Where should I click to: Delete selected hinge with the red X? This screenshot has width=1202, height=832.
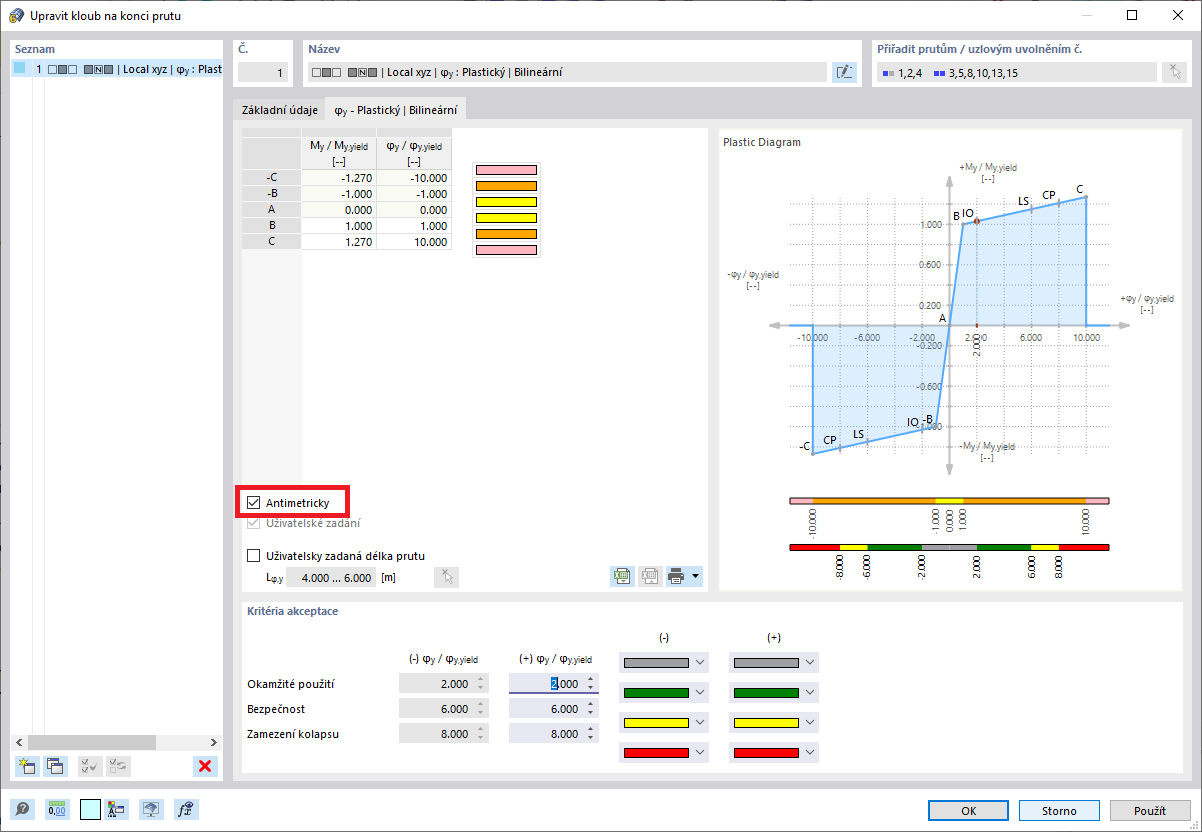(205, 766)
